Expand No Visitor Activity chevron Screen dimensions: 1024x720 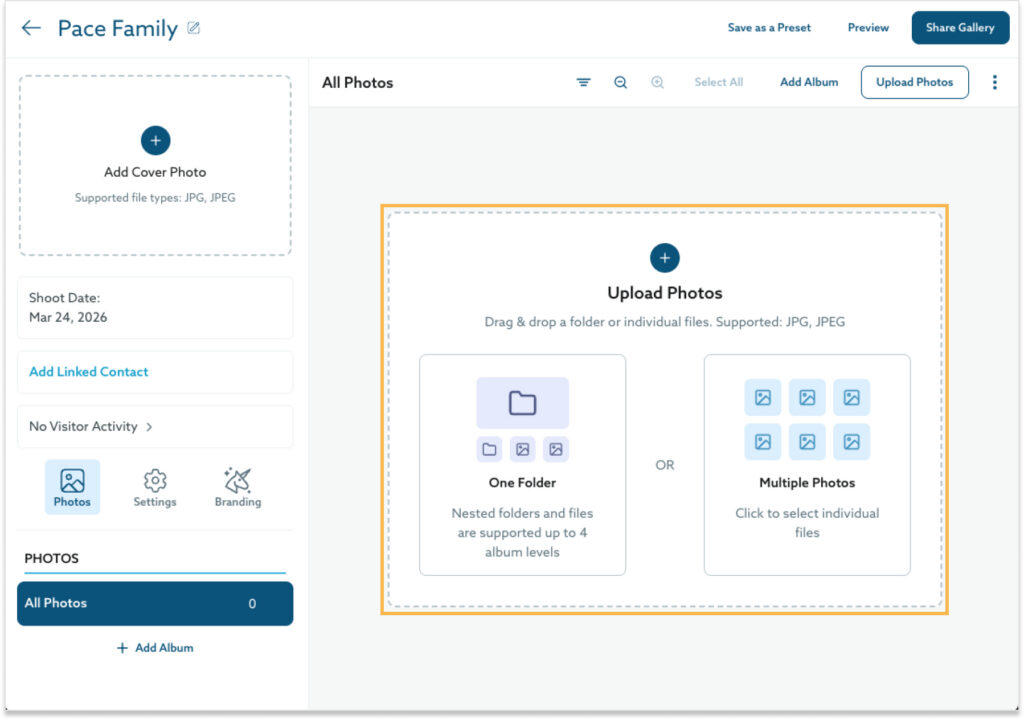149,427
